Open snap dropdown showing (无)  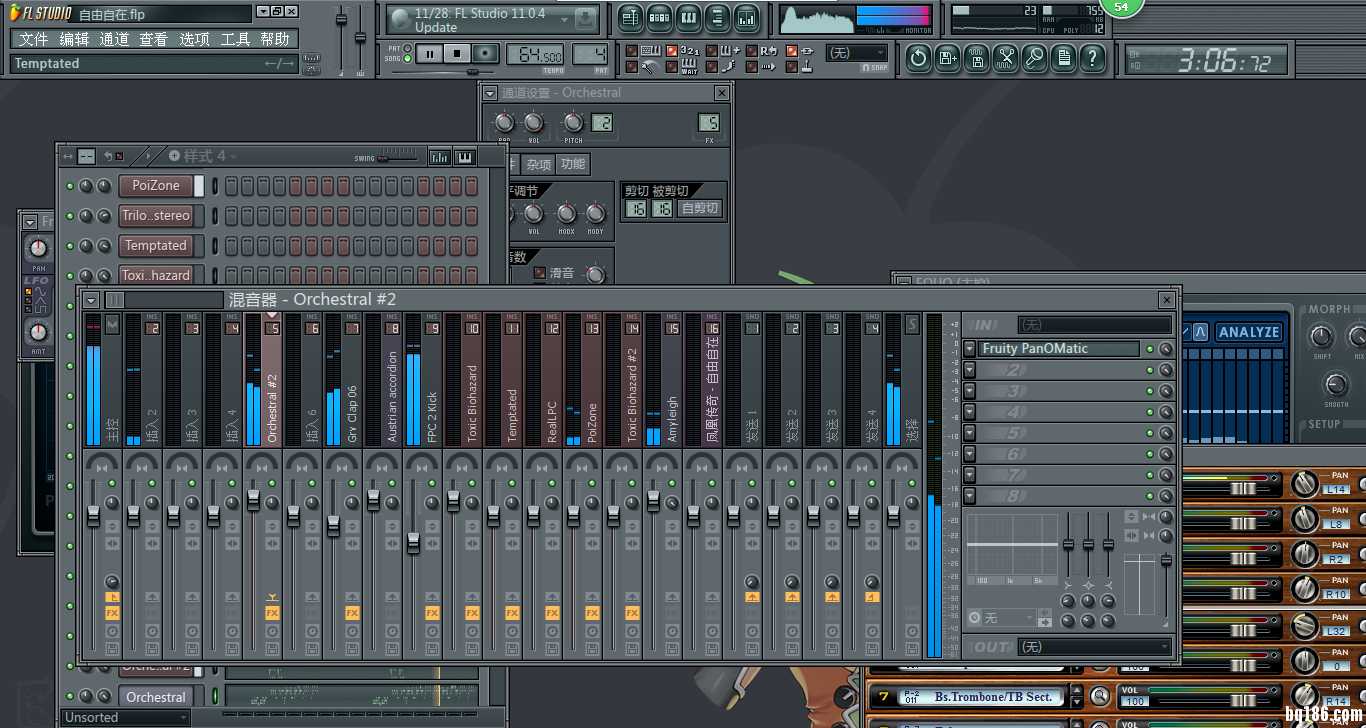[x=857, y=52]
